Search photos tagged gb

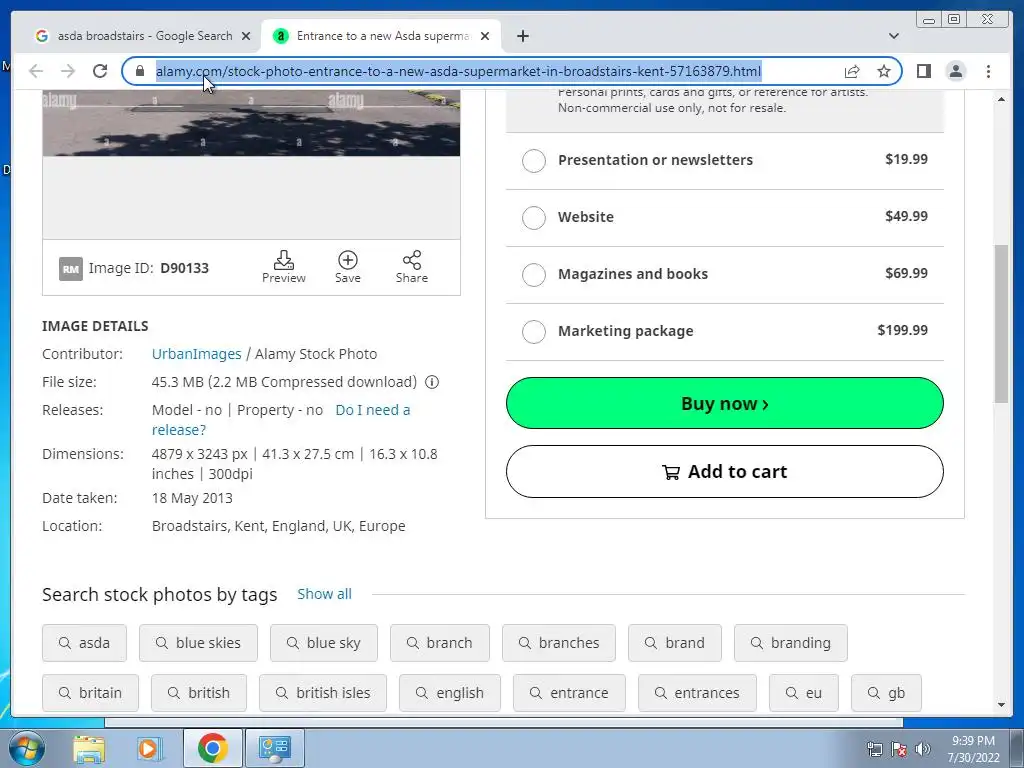pyautogui.click(x=886, y=693)
